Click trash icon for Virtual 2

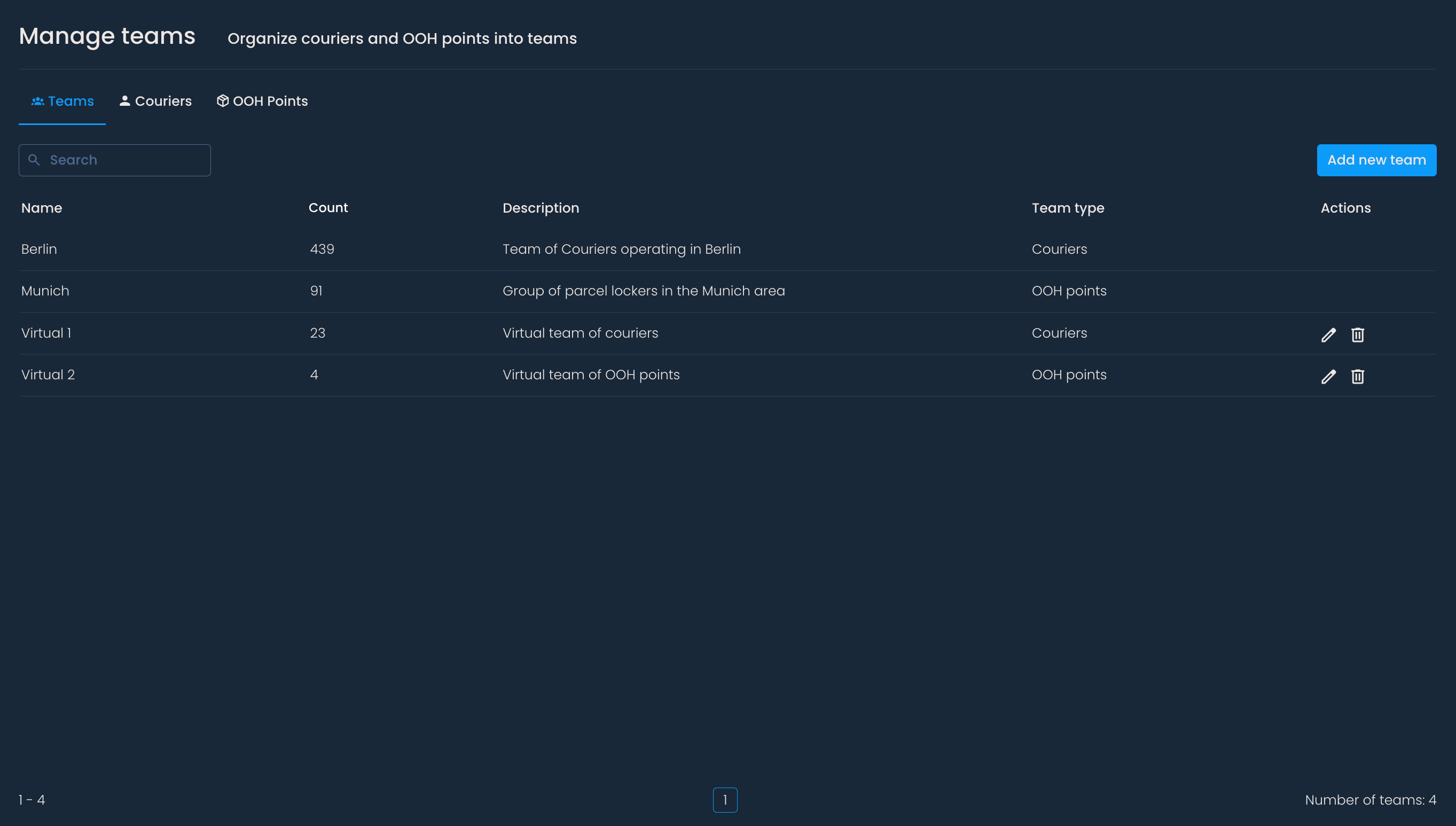pyautogui.click(x=1357, y=377)
